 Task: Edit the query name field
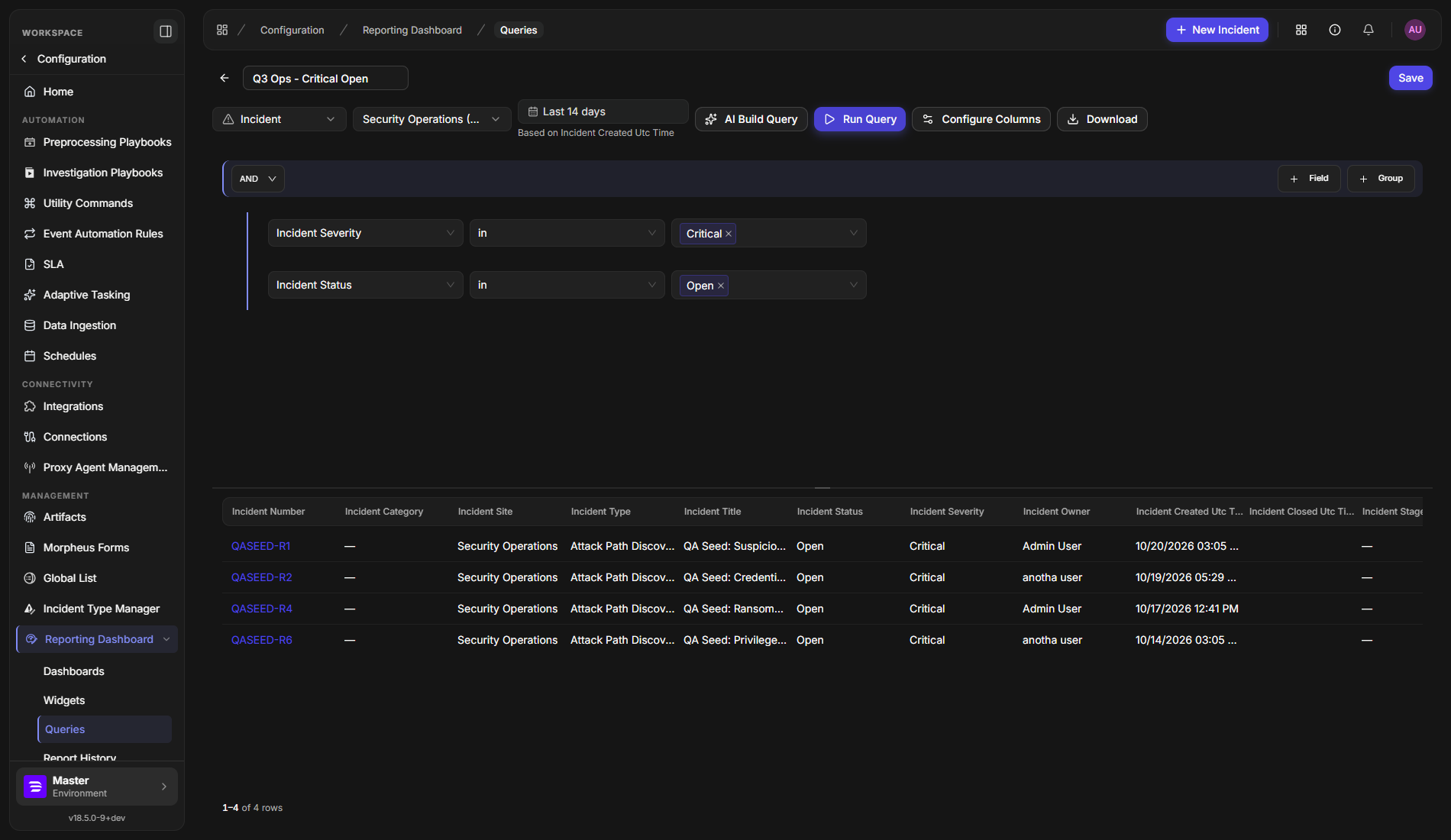325,78
